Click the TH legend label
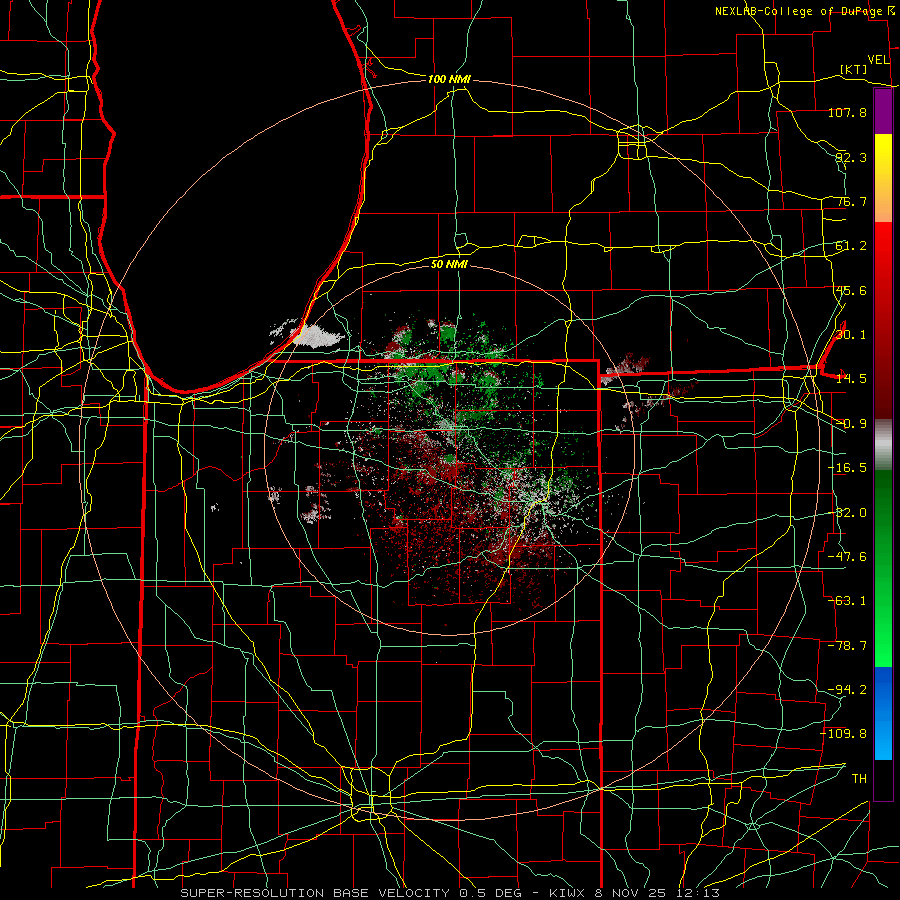Screen dimensions: 900x900 (x=859, y=778)
